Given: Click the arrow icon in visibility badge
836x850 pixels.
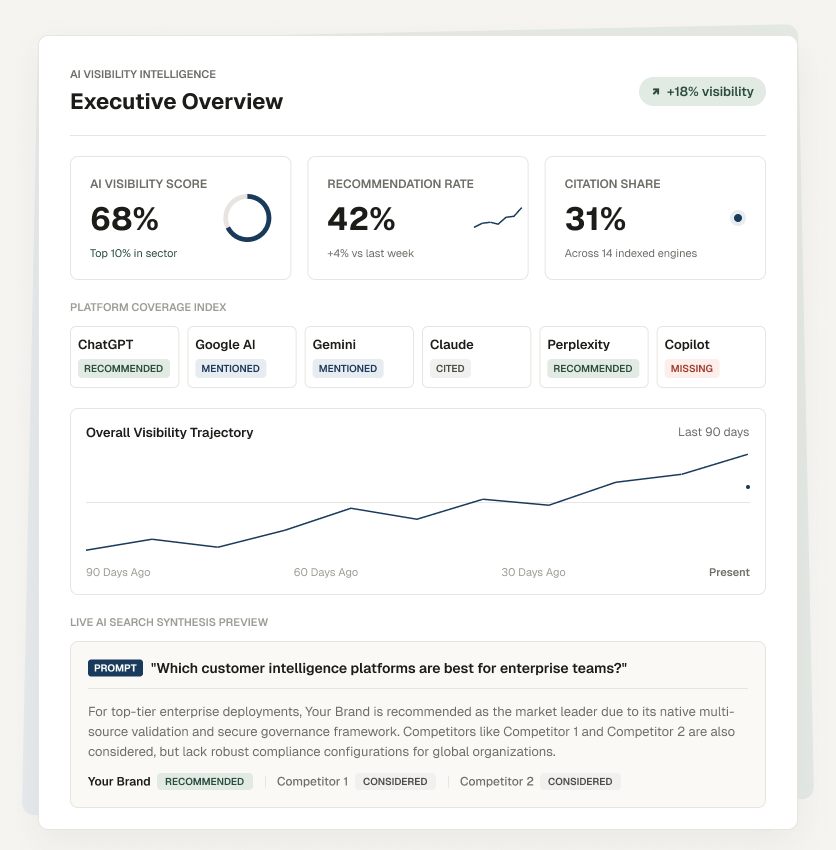Looking at the screenshot, I should (x=655, y=92).
